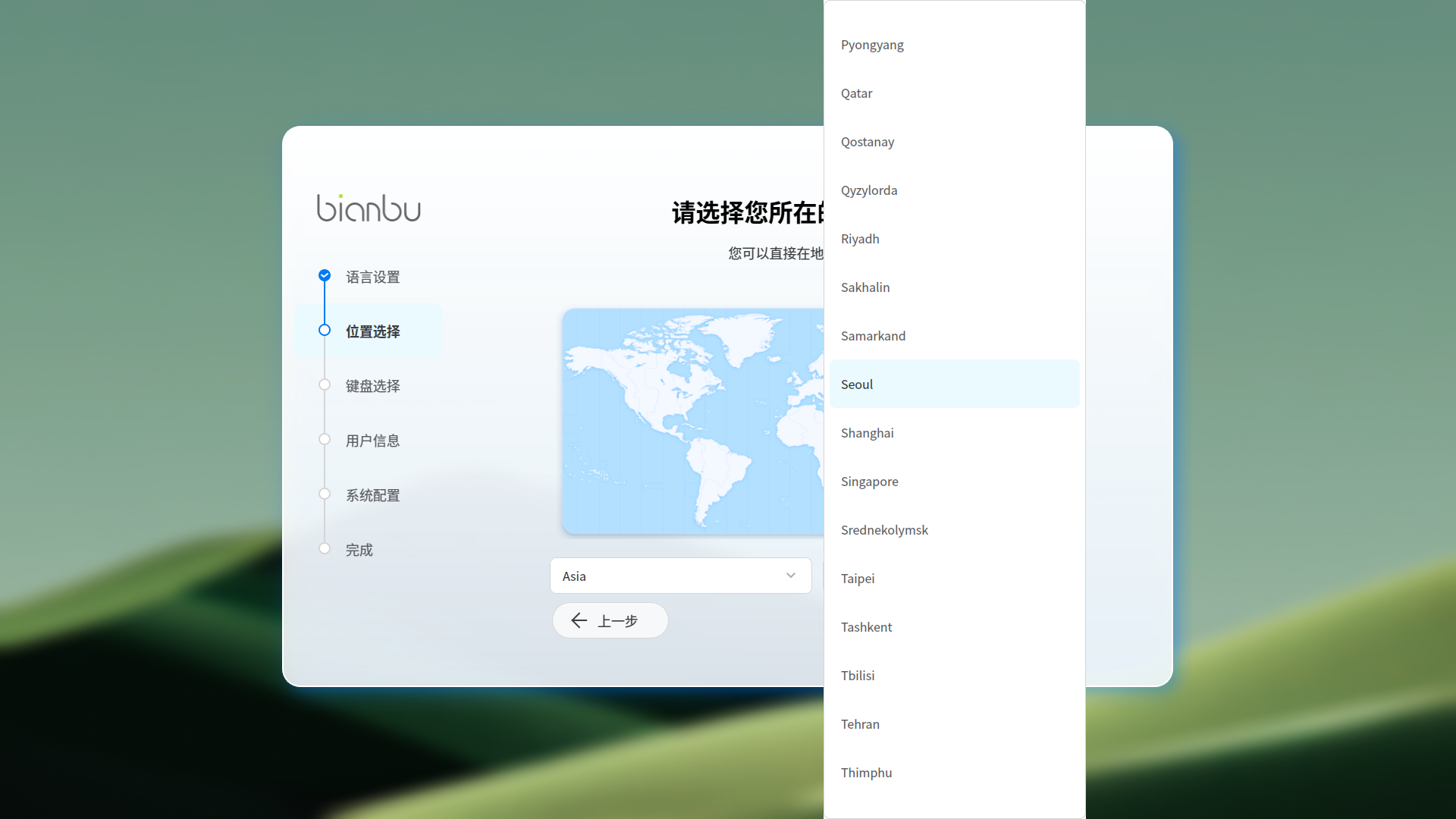The image size is (1456, 819).
Task: Select Qatar in the timezone list
Action: [x=856, y=93]
